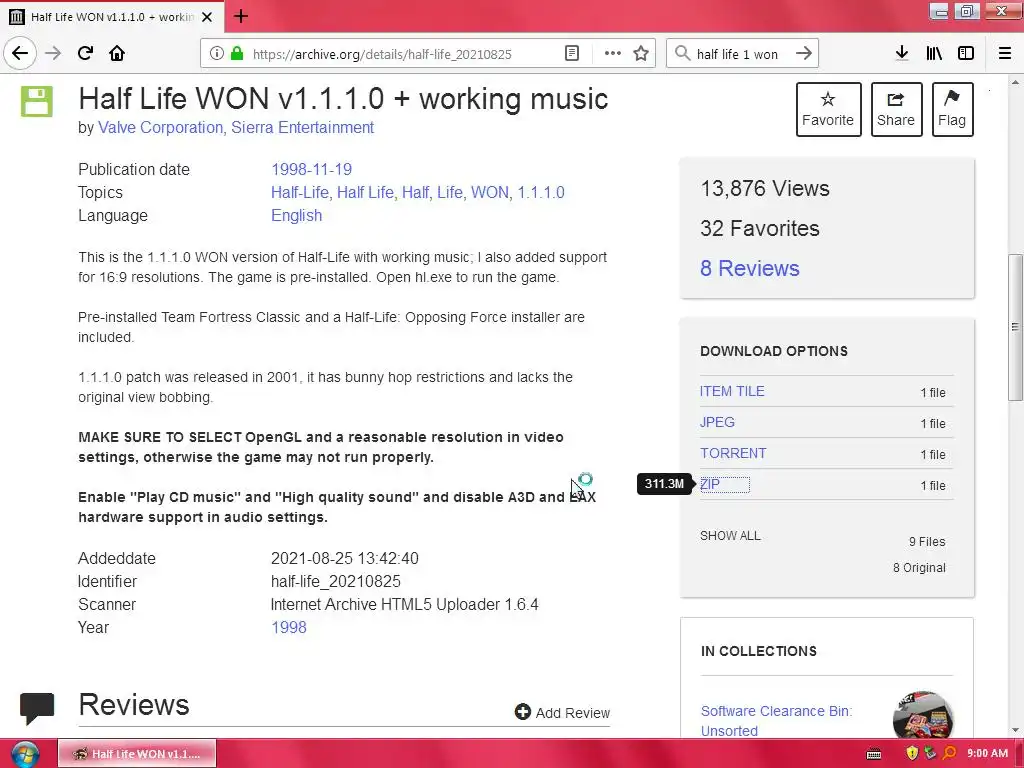Open the library bookmarks menu
The width and height of the screenshot is (1024, 768).
click(x=934, y=53)
